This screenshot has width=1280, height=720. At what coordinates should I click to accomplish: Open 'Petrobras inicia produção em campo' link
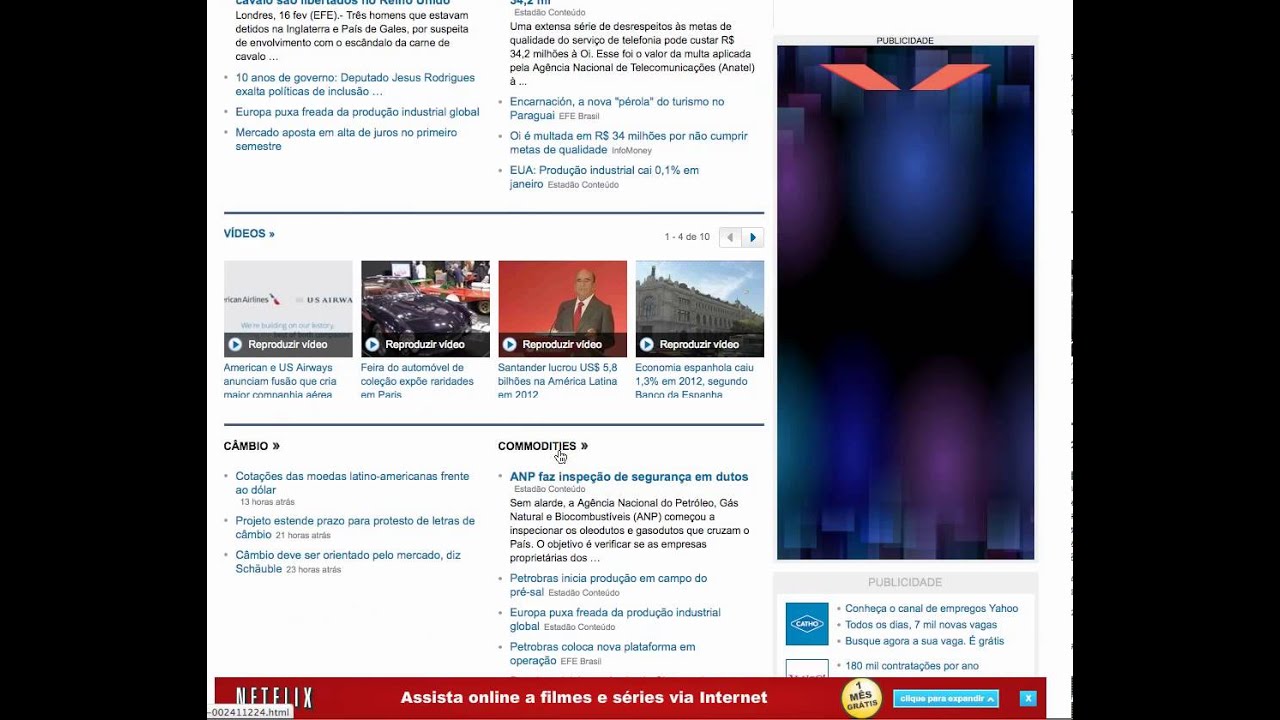point(608,585)
